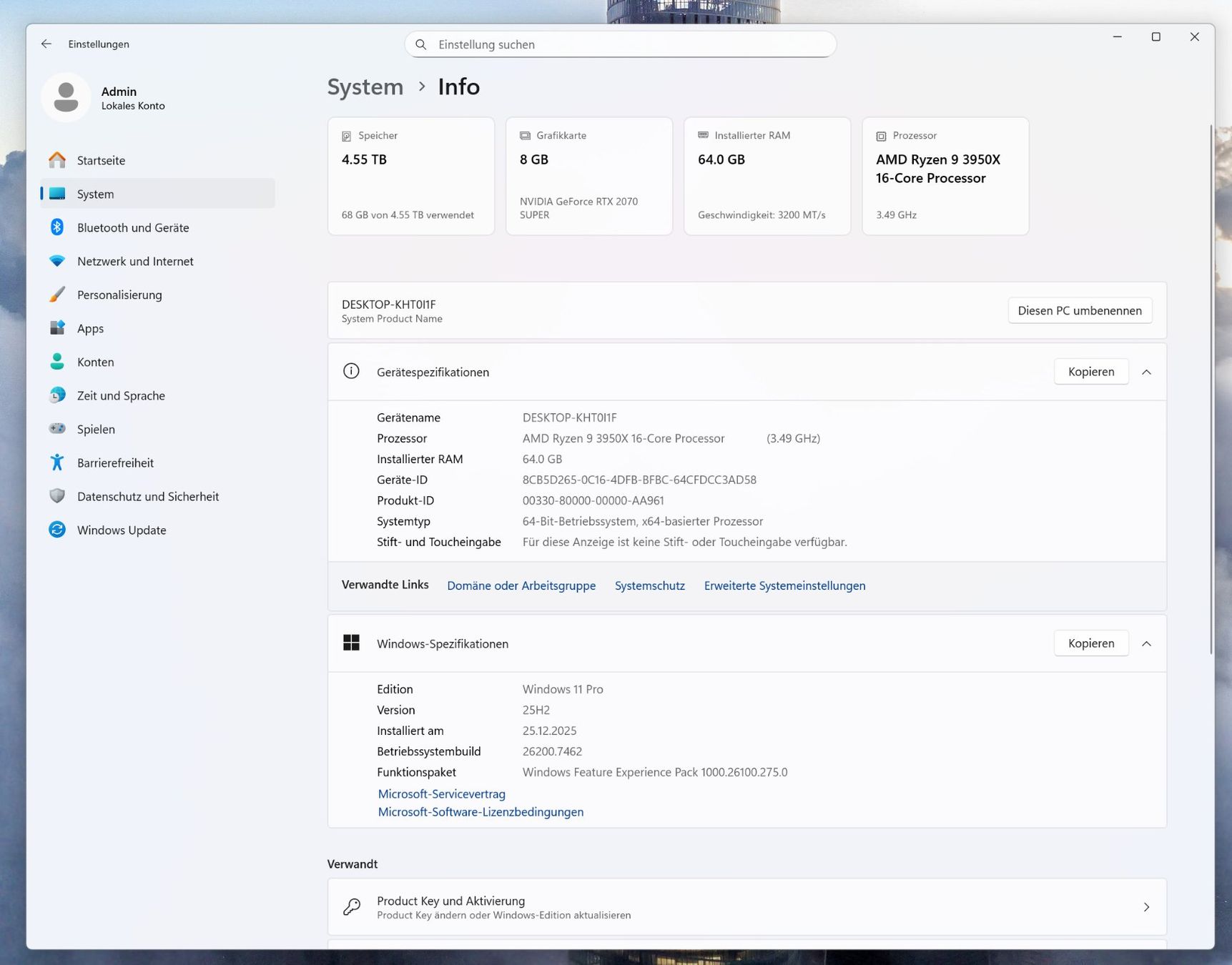The height and width of the screenshot is (965, 1232).
Task: Click the Apps icon in sidebar
Action: 57,328
